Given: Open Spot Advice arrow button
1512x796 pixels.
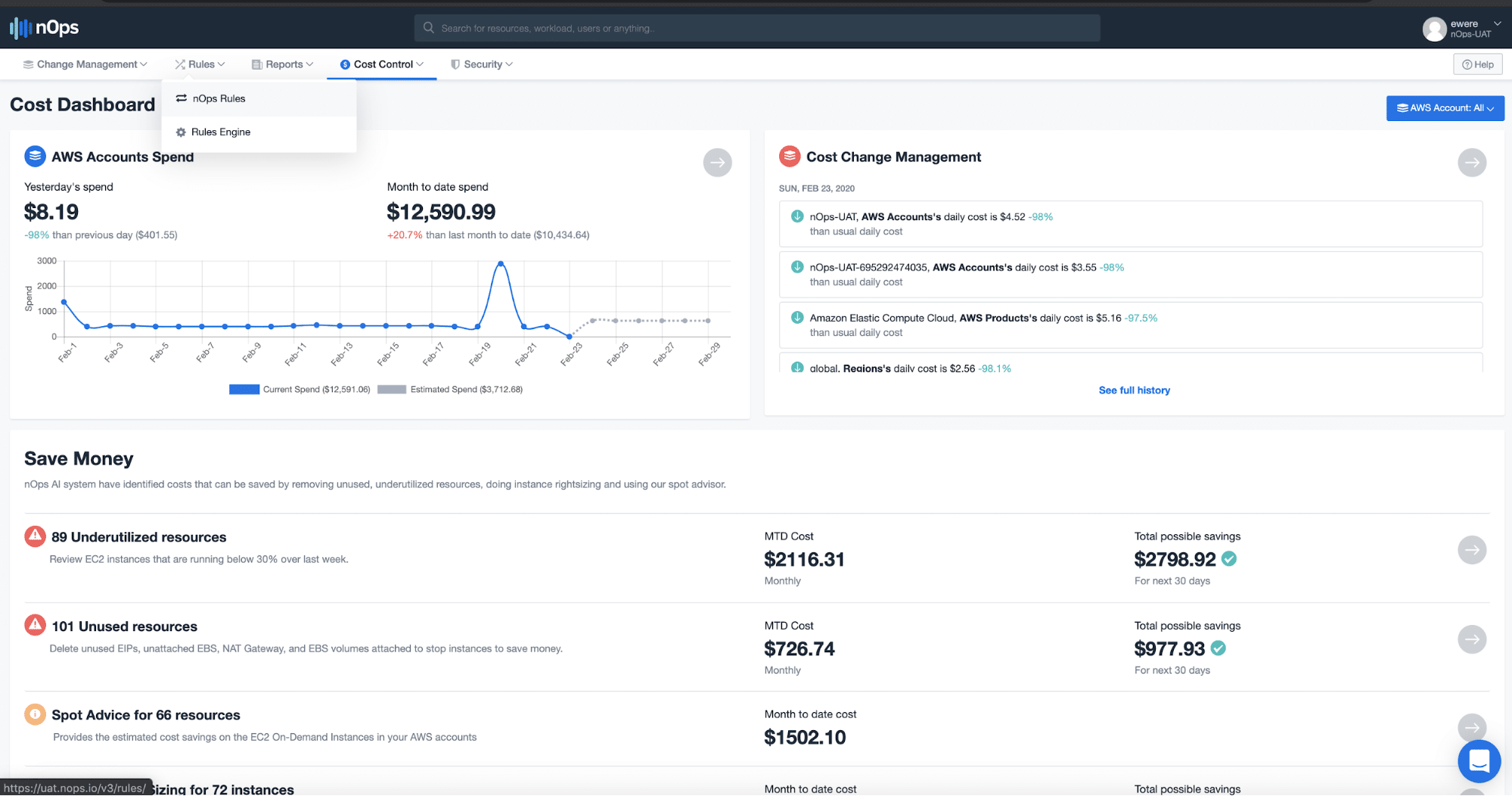Looking at the screenshot, I should click(1472, 728).
